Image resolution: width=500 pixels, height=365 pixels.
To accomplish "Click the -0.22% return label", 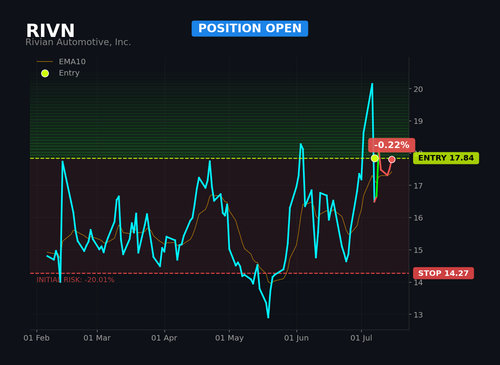I will pyautogui.click(x=392, y=145).
